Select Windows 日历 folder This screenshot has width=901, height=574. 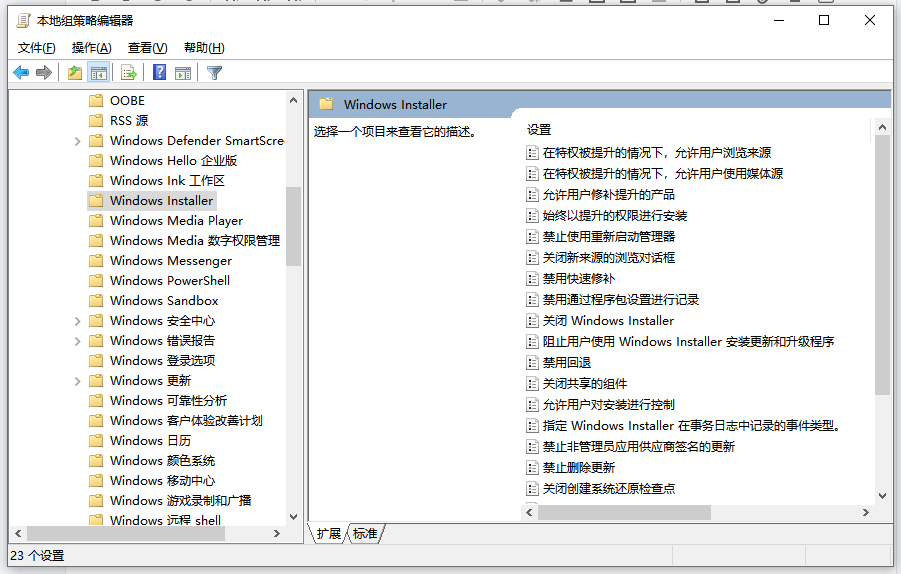coord(151,441)
